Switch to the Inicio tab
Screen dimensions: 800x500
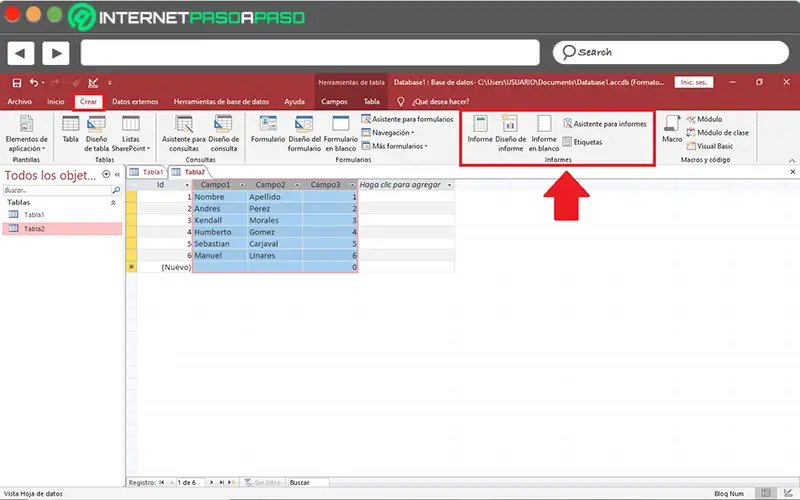56,102
